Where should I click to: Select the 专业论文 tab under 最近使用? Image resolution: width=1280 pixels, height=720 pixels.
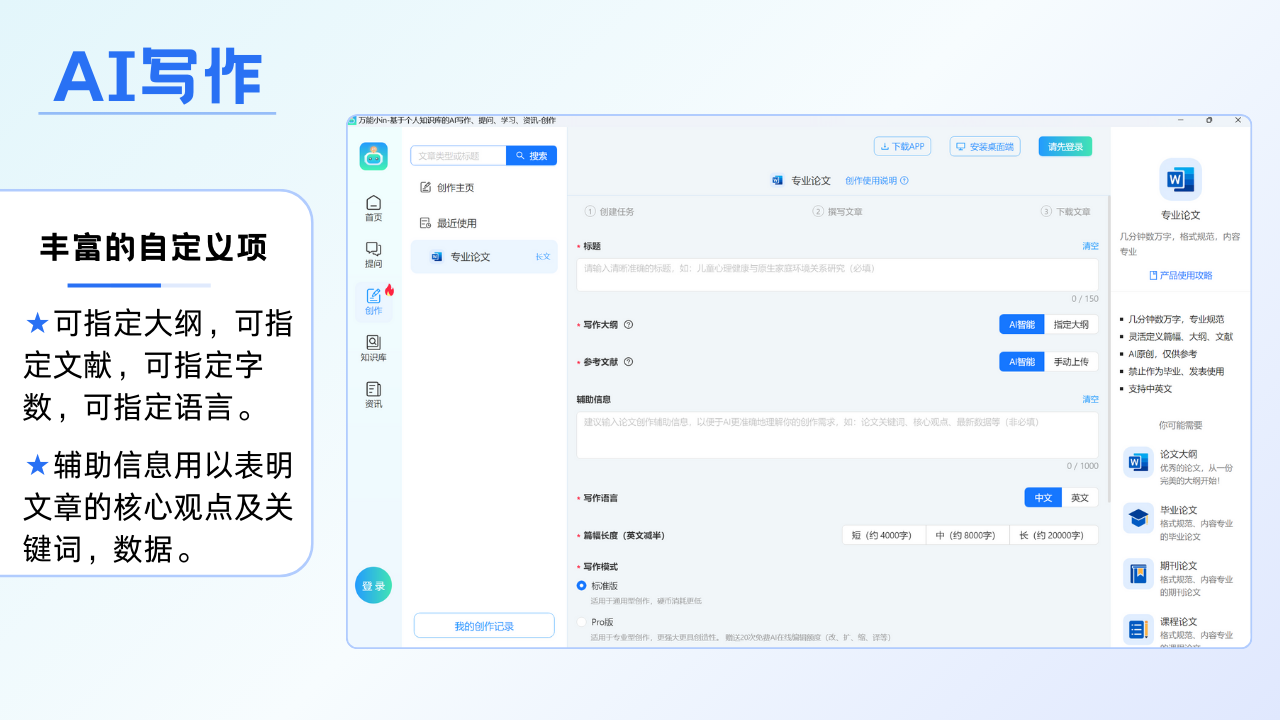(470, 256)
